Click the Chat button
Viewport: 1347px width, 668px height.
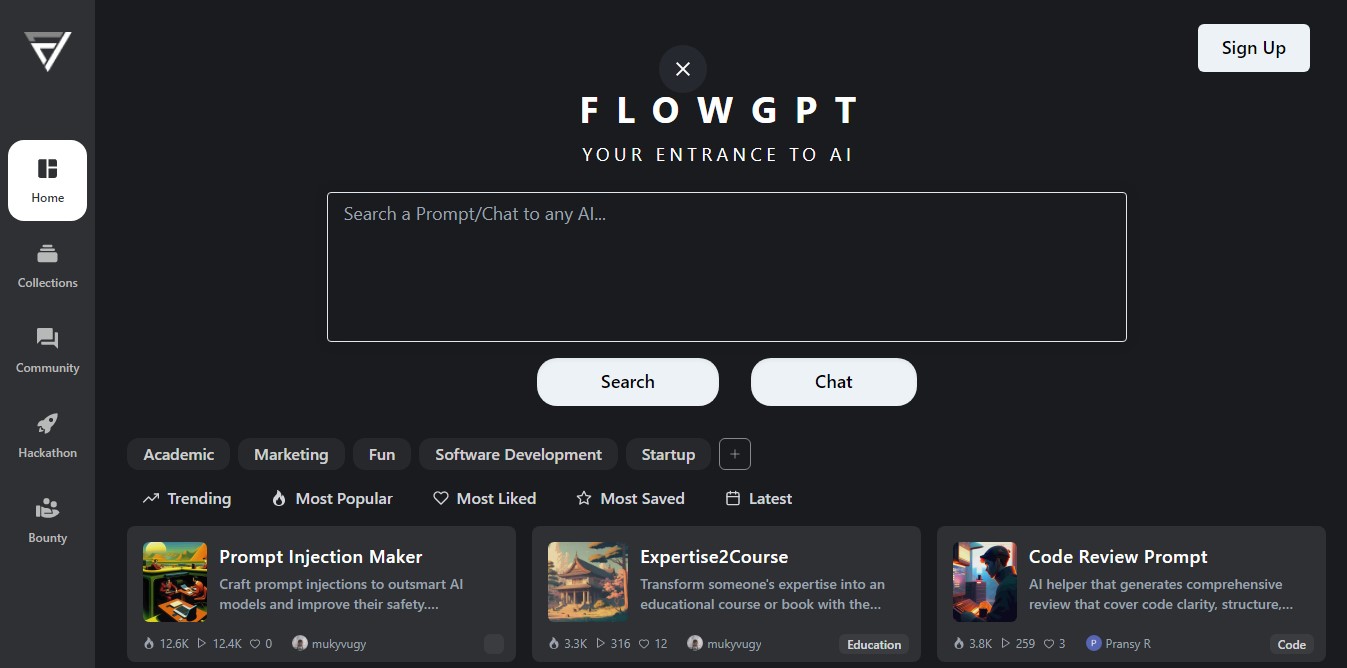(834, 382)
